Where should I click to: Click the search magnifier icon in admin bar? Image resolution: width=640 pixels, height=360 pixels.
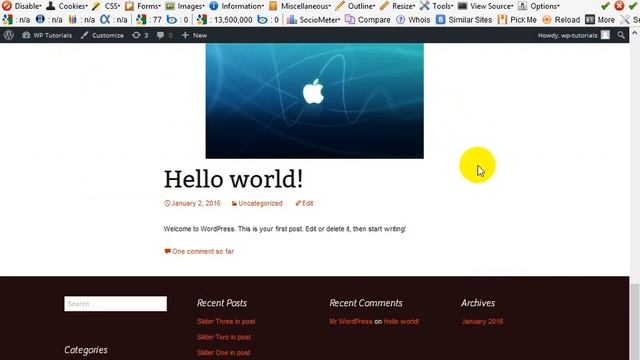coord(621,36)
